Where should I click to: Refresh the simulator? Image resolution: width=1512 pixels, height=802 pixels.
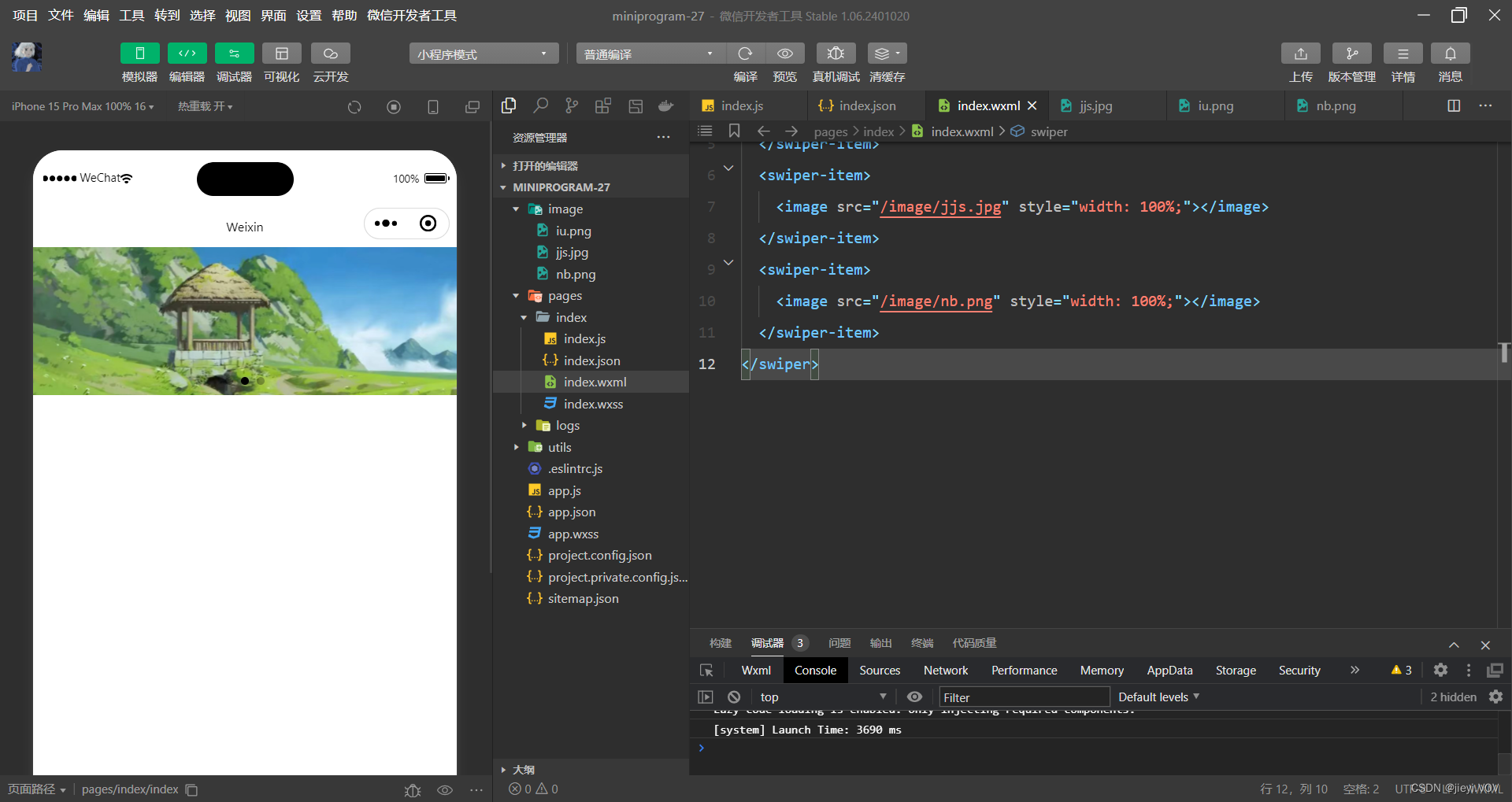coord(354,107)
